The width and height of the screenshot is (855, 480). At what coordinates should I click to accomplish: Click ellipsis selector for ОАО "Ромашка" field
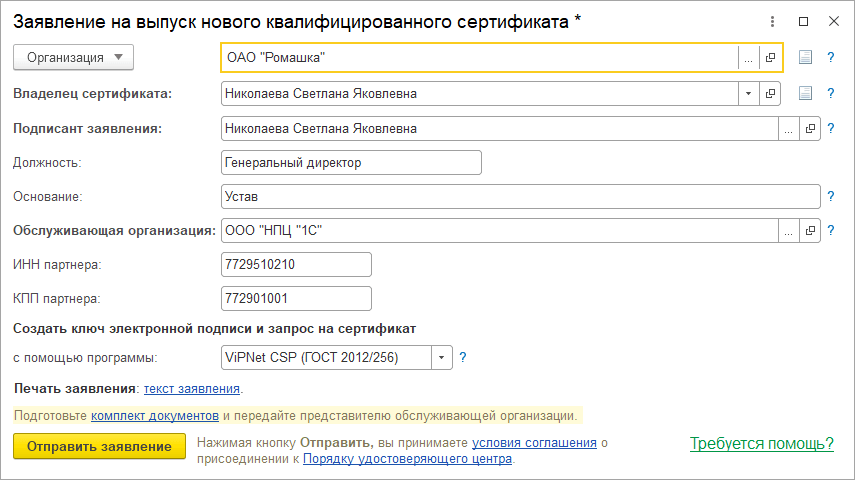pos(749,58)
